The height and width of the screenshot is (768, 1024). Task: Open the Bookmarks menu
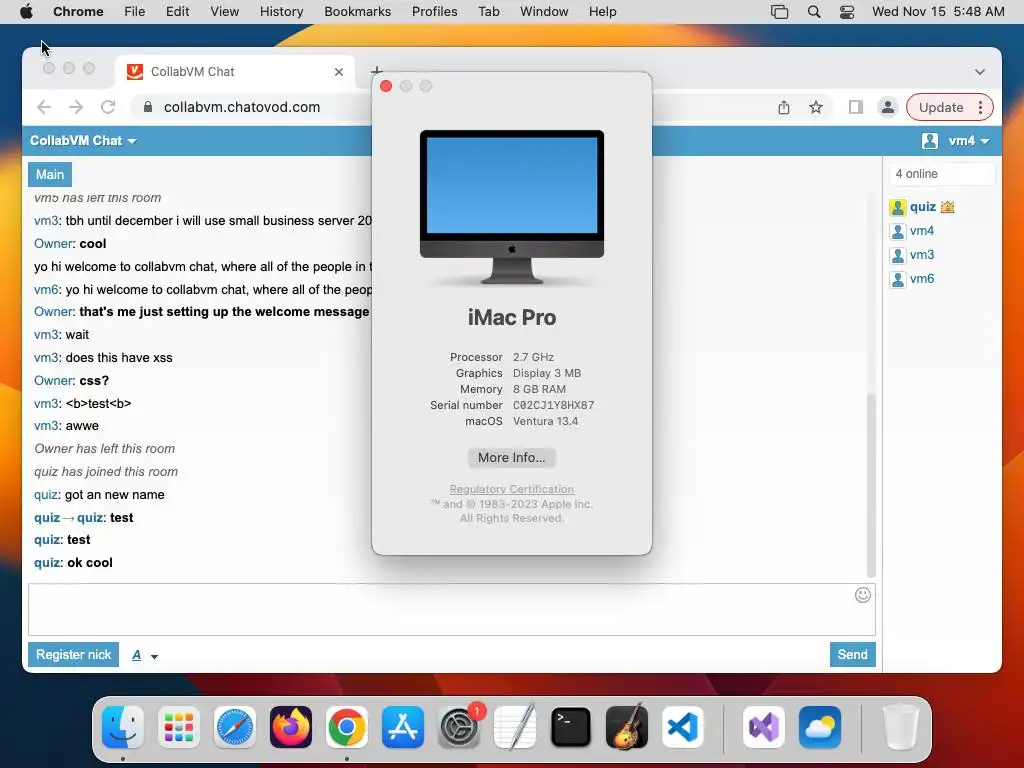click(x=357, y=12)
